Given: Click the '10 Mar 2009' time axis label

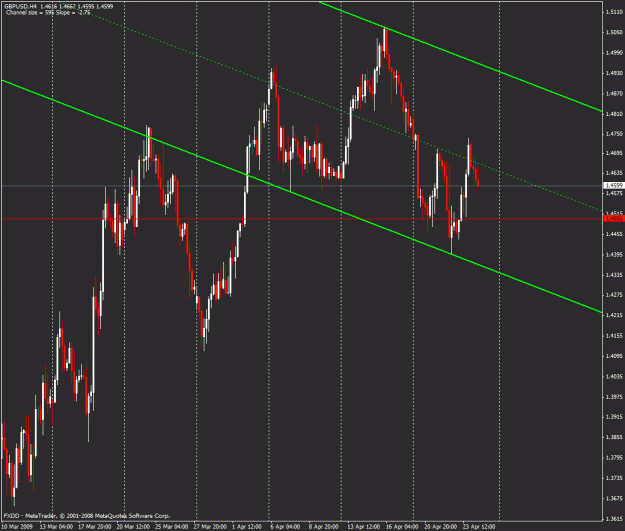Looking at the screenshot, I should click(x=17, y=527).
